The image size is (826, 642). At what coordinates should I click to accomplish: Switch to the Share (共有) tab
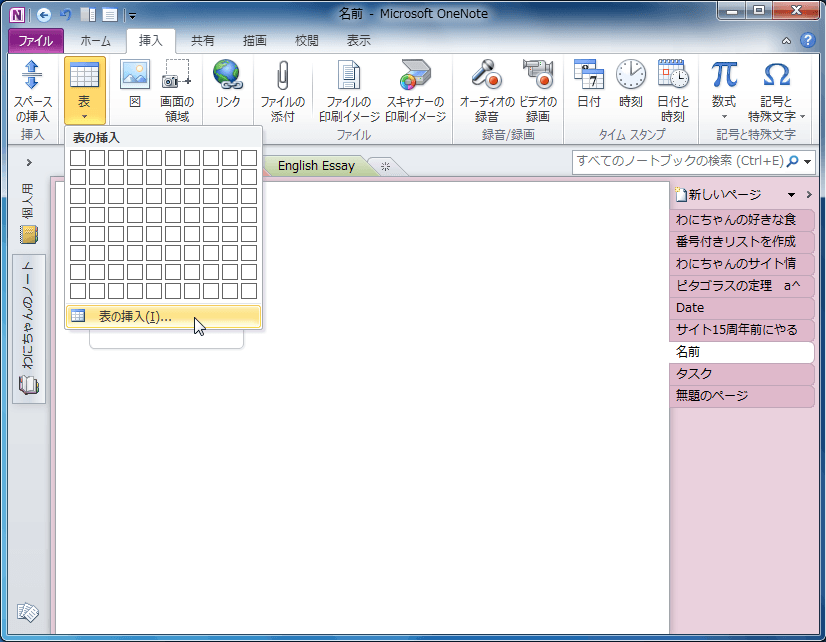[203, 41]
